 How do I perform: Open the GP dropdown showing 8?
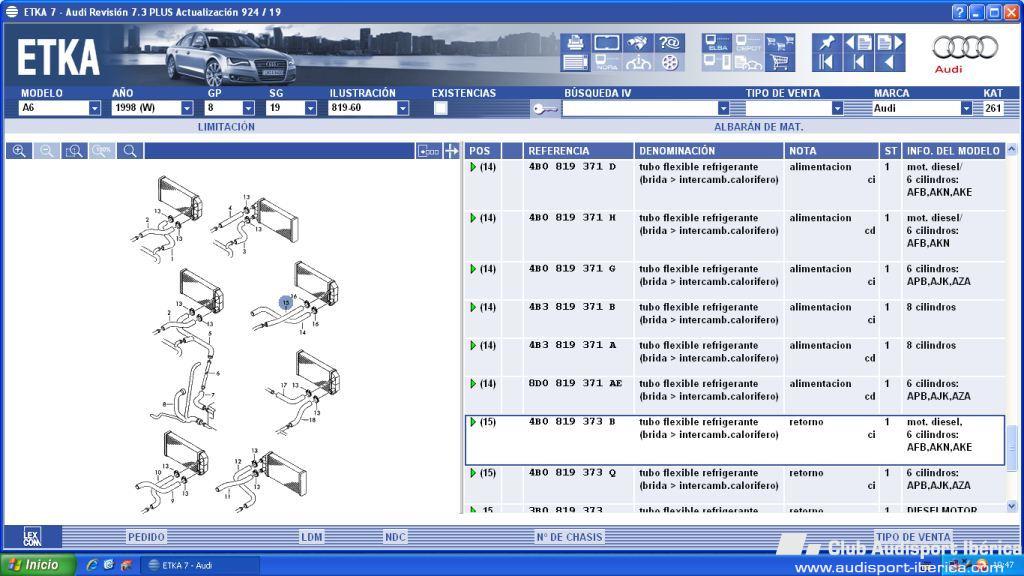pyautogui.click(x=248, y=108)
